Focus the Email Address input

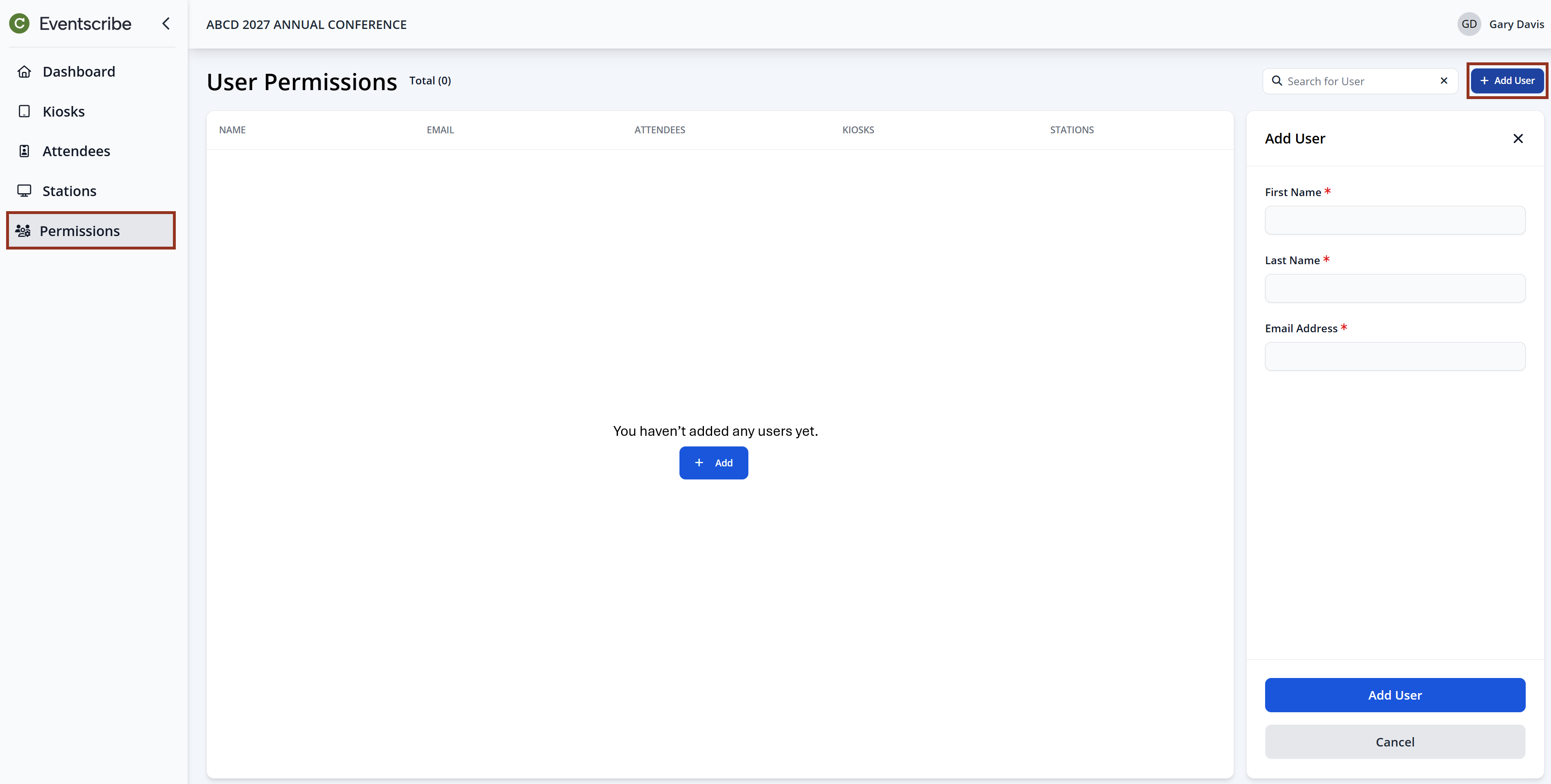(1394, 356)
